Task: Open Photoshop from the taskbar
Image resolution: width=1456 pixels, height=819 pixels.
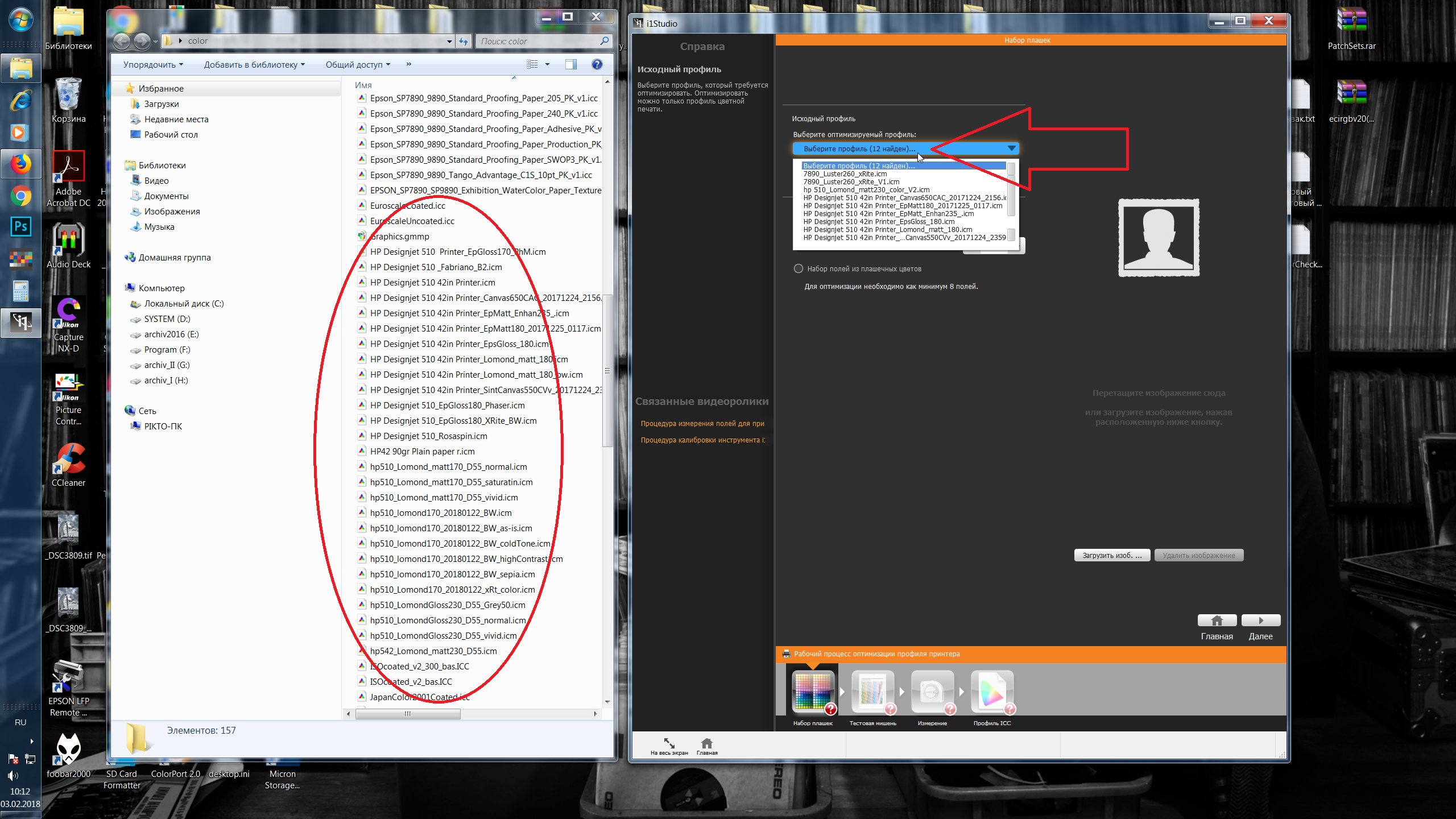Action: (x=21, y=226)
